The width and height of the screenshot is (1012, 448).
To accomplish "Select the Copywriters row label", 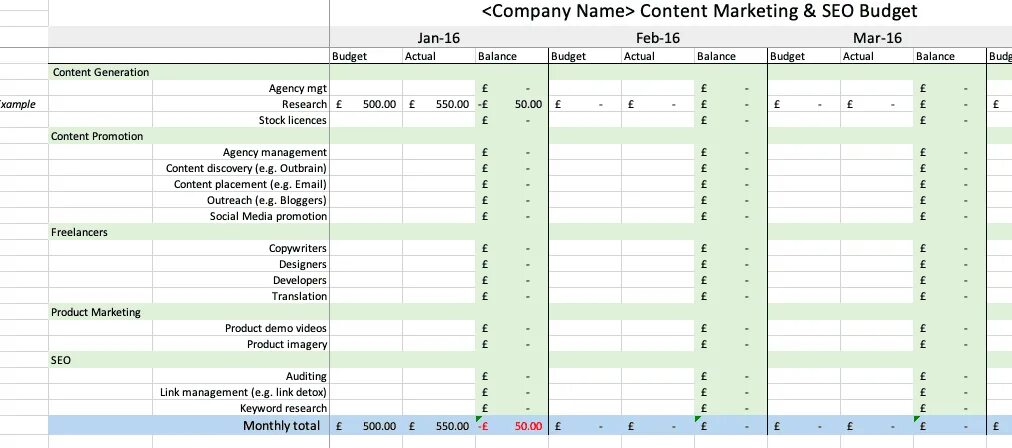I will tap(298, 248).
